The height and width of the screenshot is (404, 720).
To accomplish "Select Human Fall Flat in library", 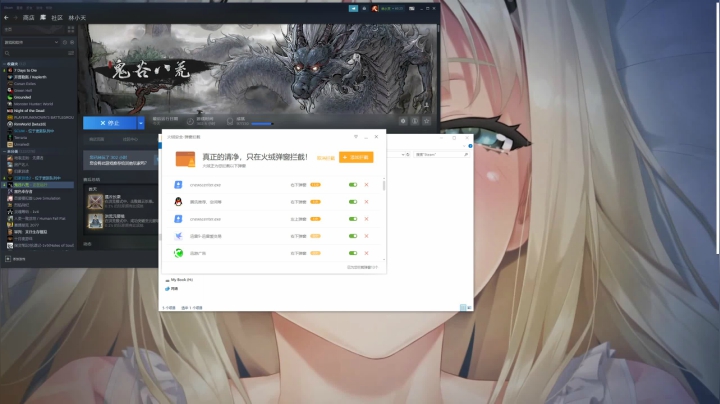I will tap(39, 219).
